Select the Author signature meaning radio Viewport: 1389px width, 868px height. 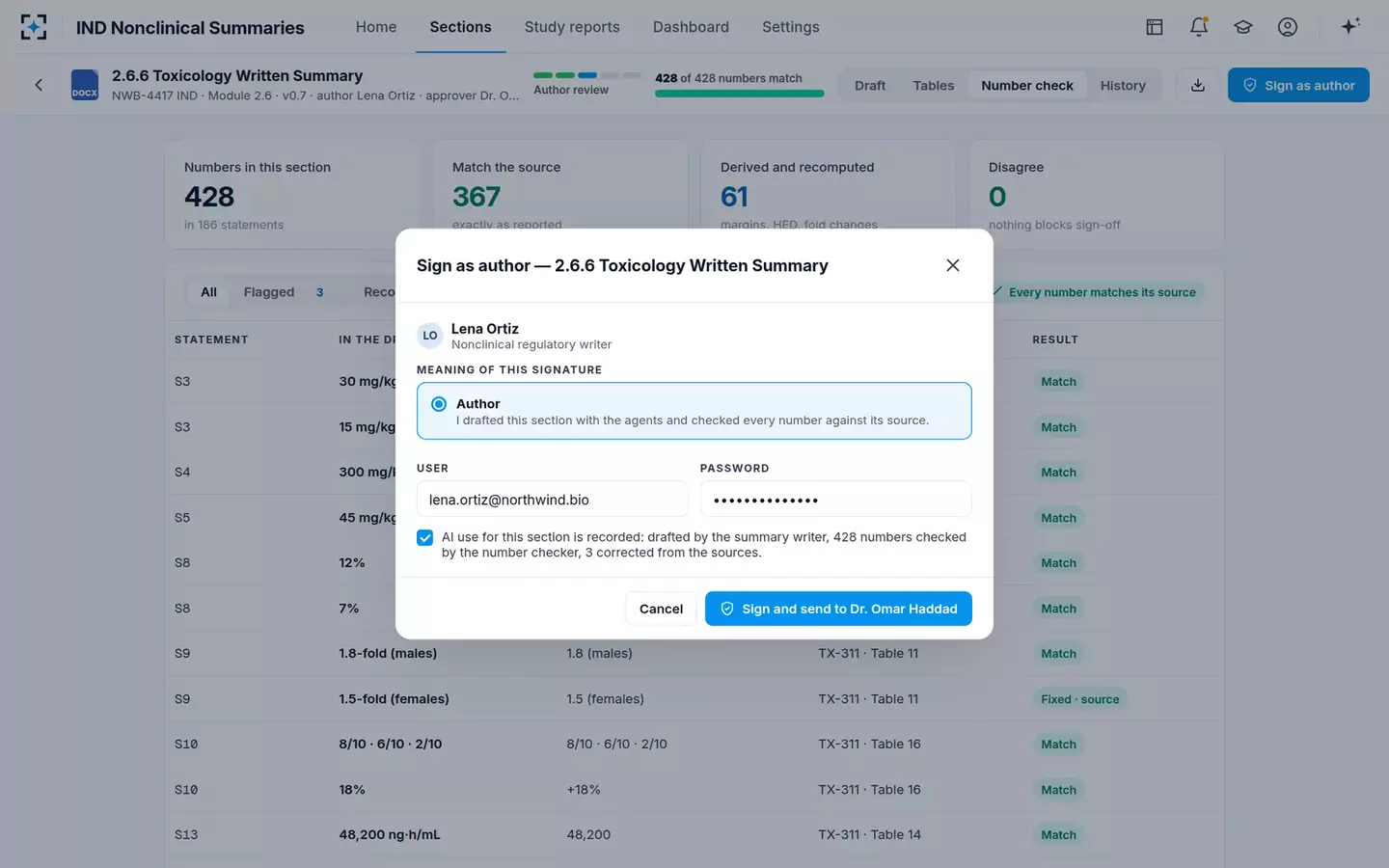pyautogui.click(x=439, y=404)
